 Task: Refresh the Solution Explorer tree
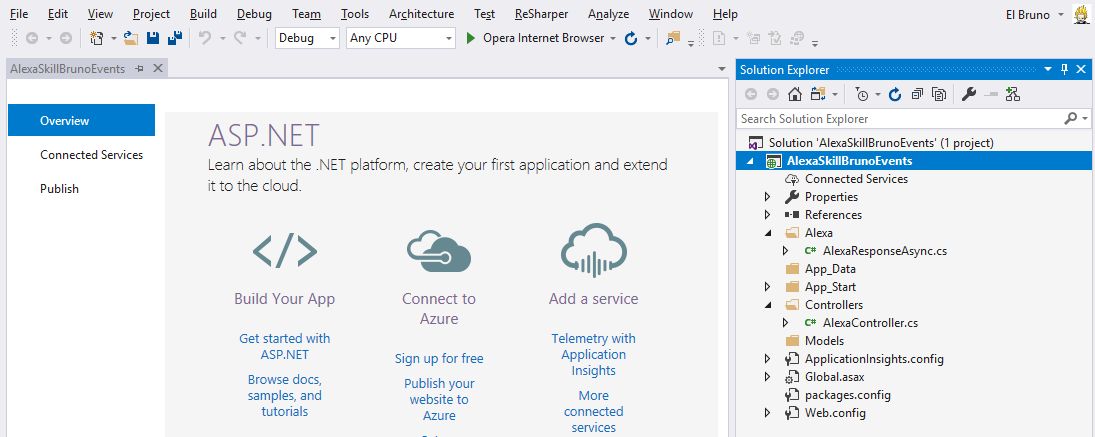coord(895,94)
